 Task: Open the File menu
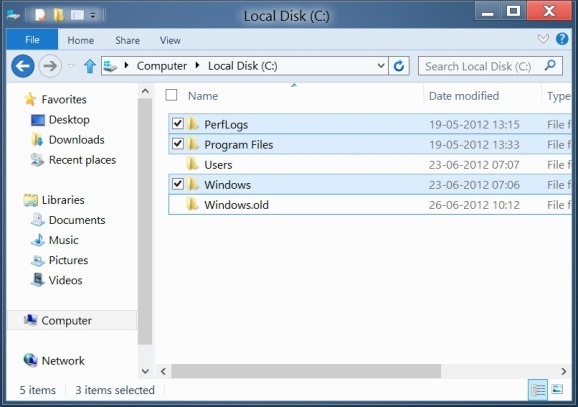(x=32, y=39)
